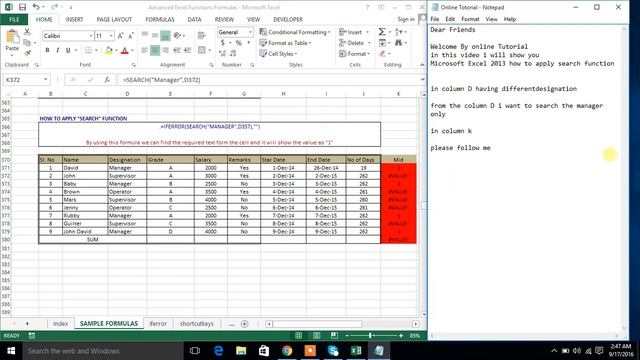This screenshot has height=360, width=640.
Task: Open the Conditional Formatting dropdown
Action: [x=294, y=32]
